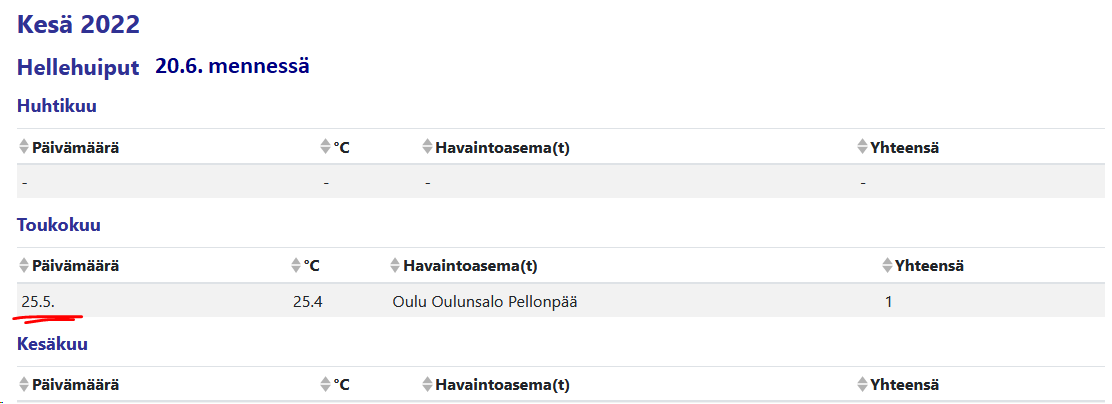Click the Kesä 2022 page heading

pyautogui.click(x=78, y=24)
